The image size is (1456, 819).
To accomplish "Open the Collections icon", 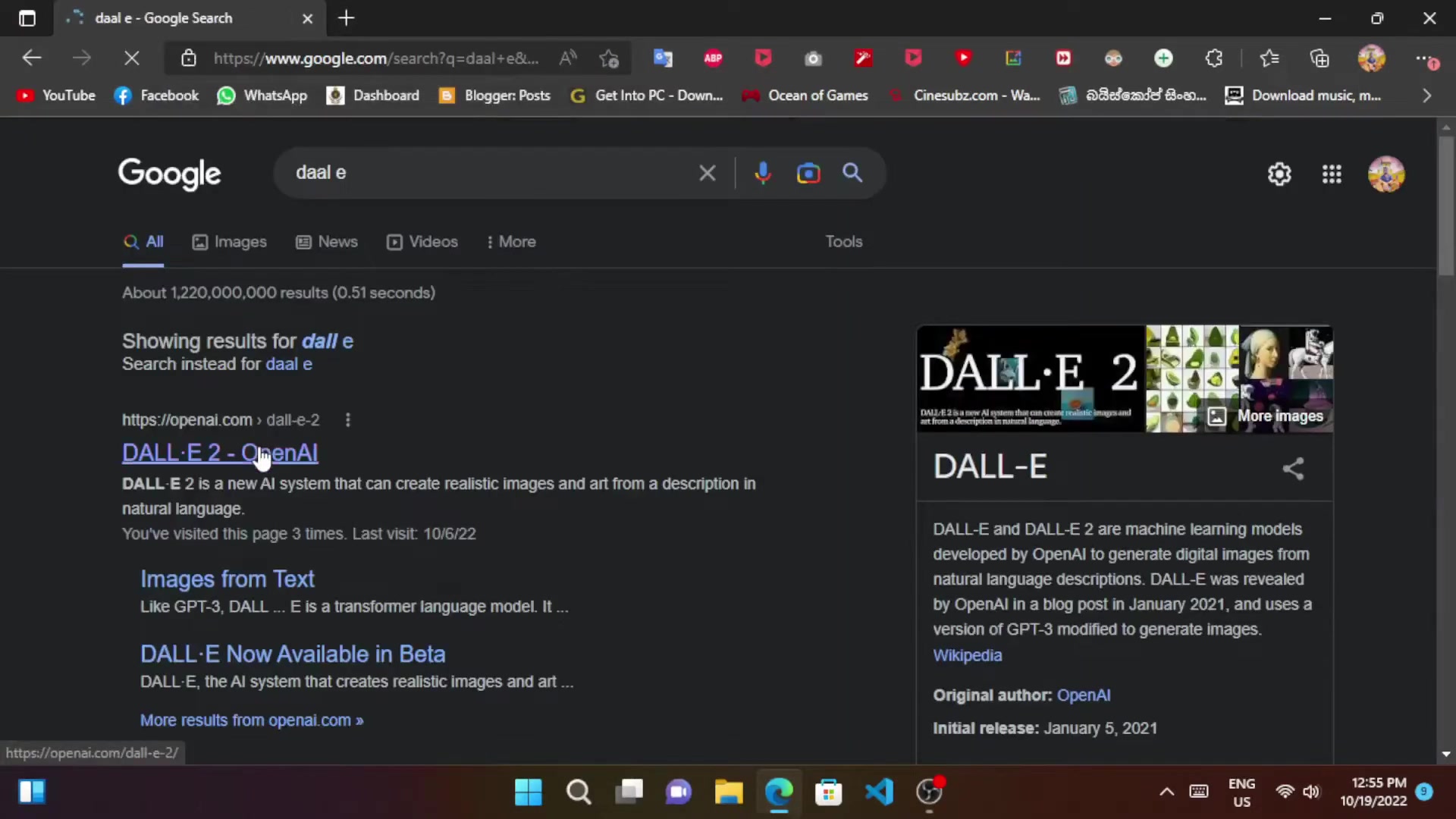I will pos(1319,58).
